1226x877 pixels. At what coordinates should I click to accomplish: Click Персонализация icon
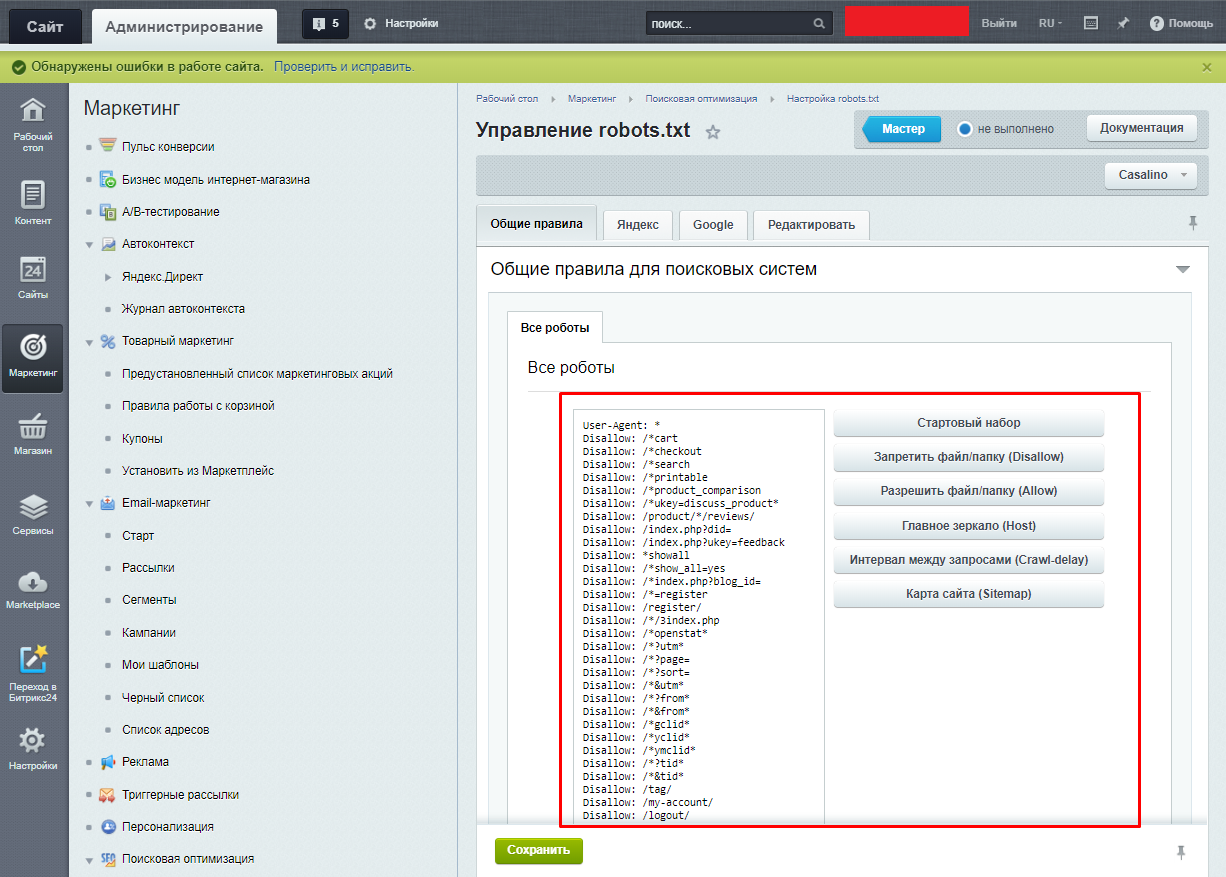(107, 827)
